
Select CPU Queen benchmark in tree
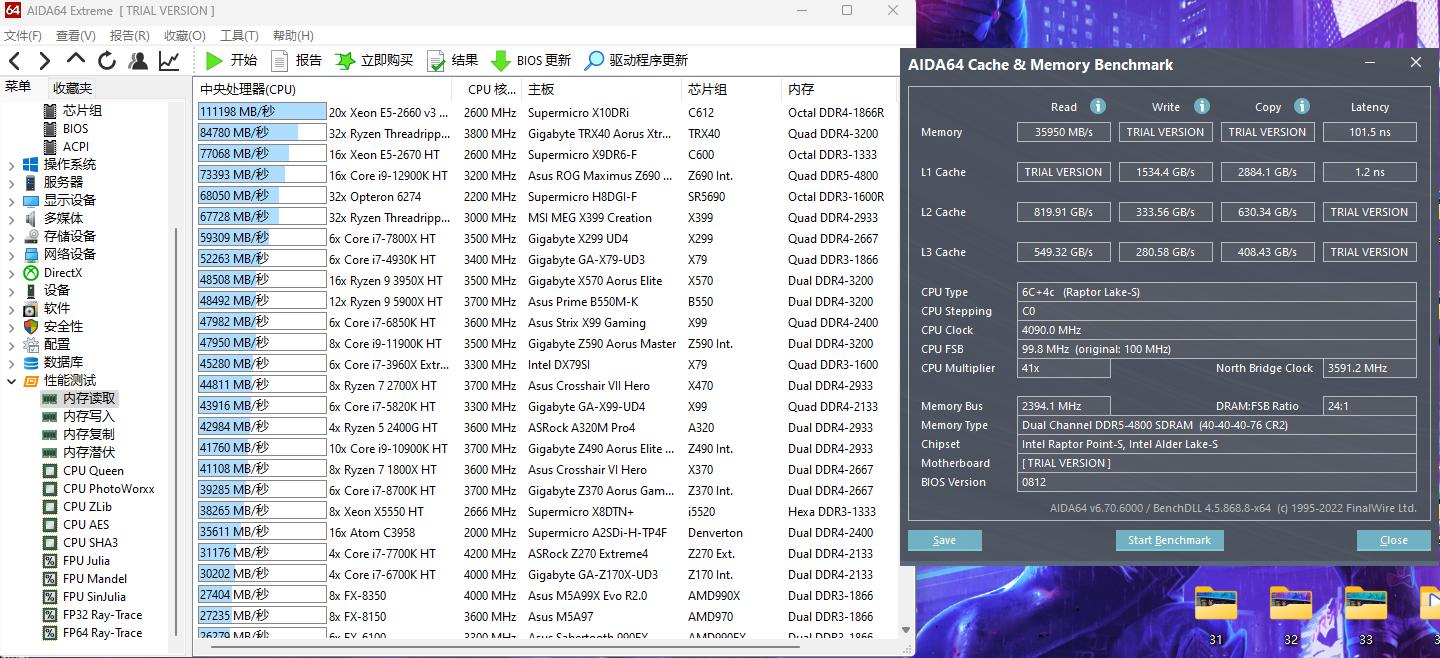click(x=93, y=470)
